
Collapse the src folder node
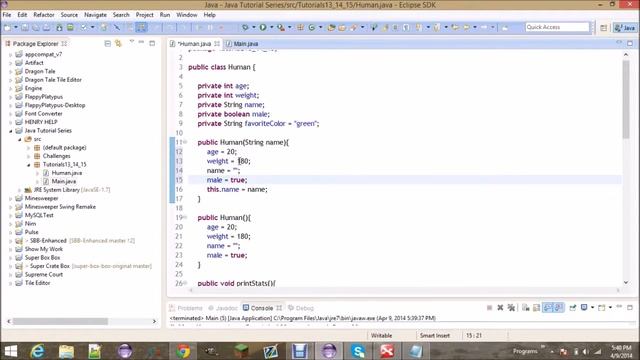19,139
